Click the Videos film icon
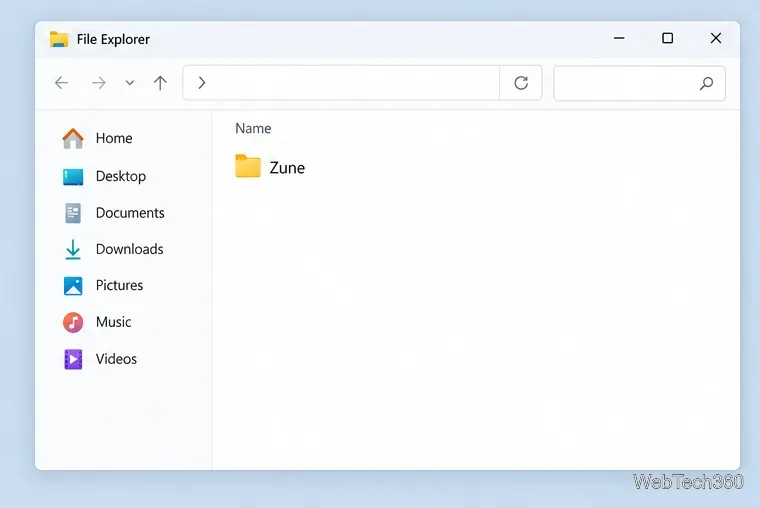Screen dimensions: 760x508 [73, 359]
